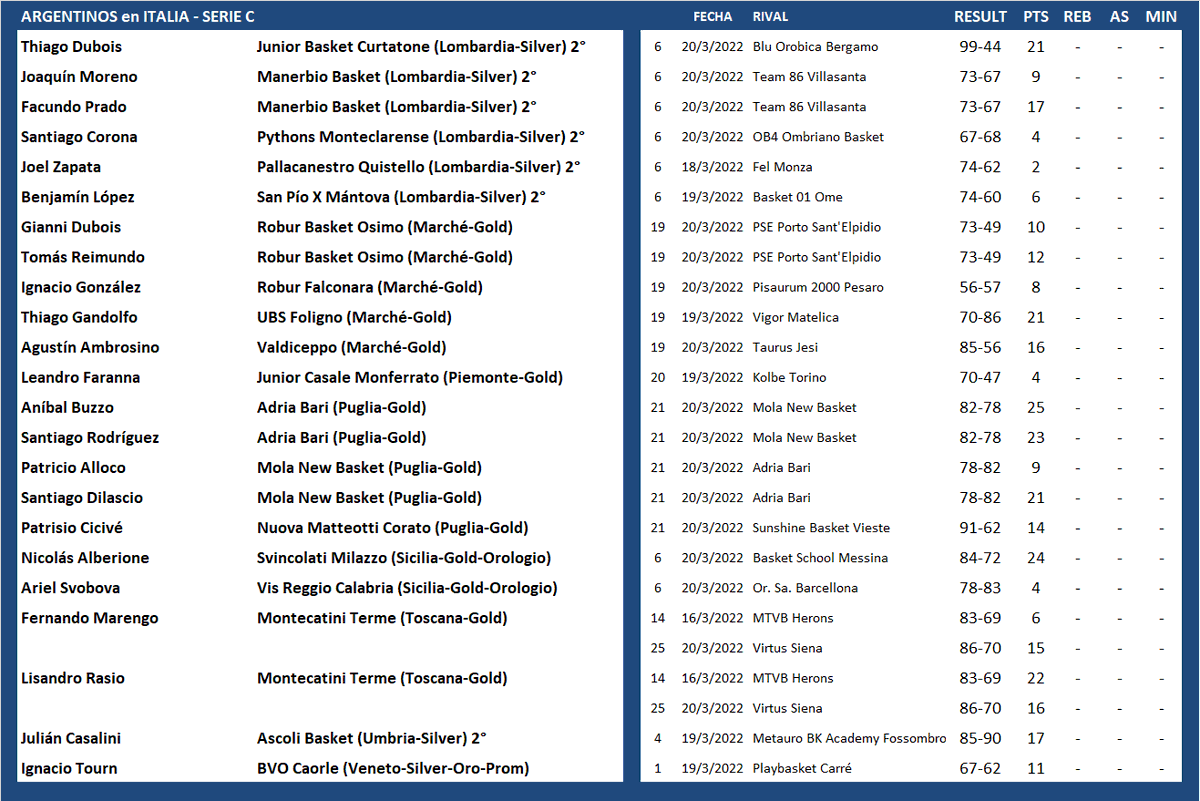
Task: Click player name Ariel Svobova
Action: click(70, 587)
